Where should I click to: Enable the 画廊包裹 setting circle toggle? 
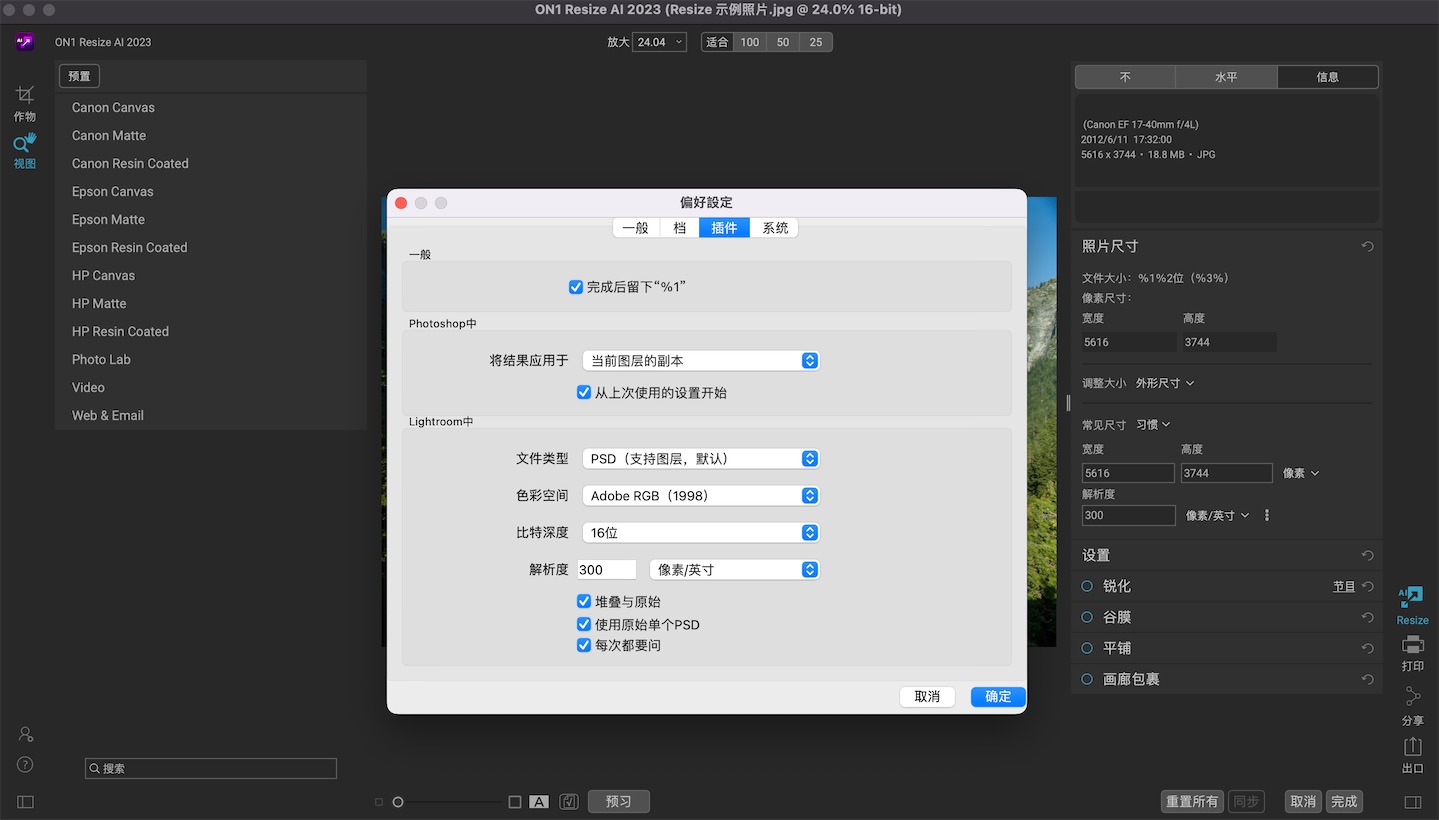(x=1087, y=679)
